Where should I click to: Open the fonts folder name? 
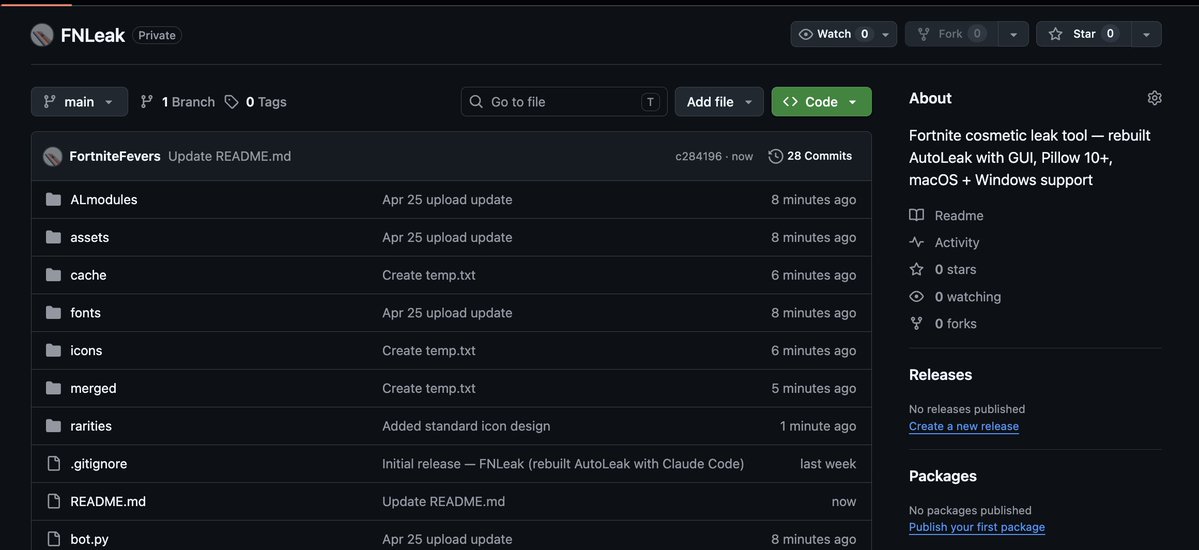(86, 313)
